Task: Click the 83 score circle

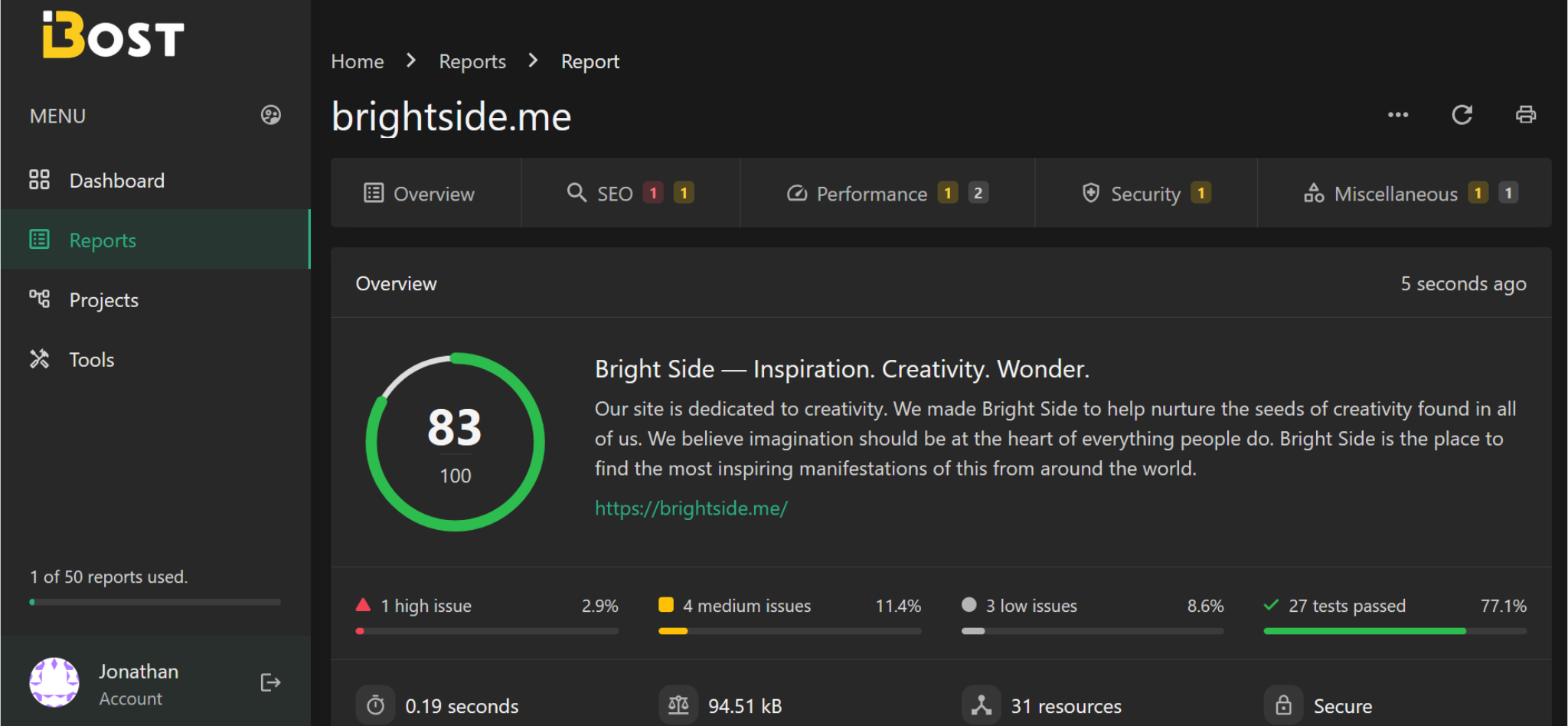Action: (x=455, y=442)
